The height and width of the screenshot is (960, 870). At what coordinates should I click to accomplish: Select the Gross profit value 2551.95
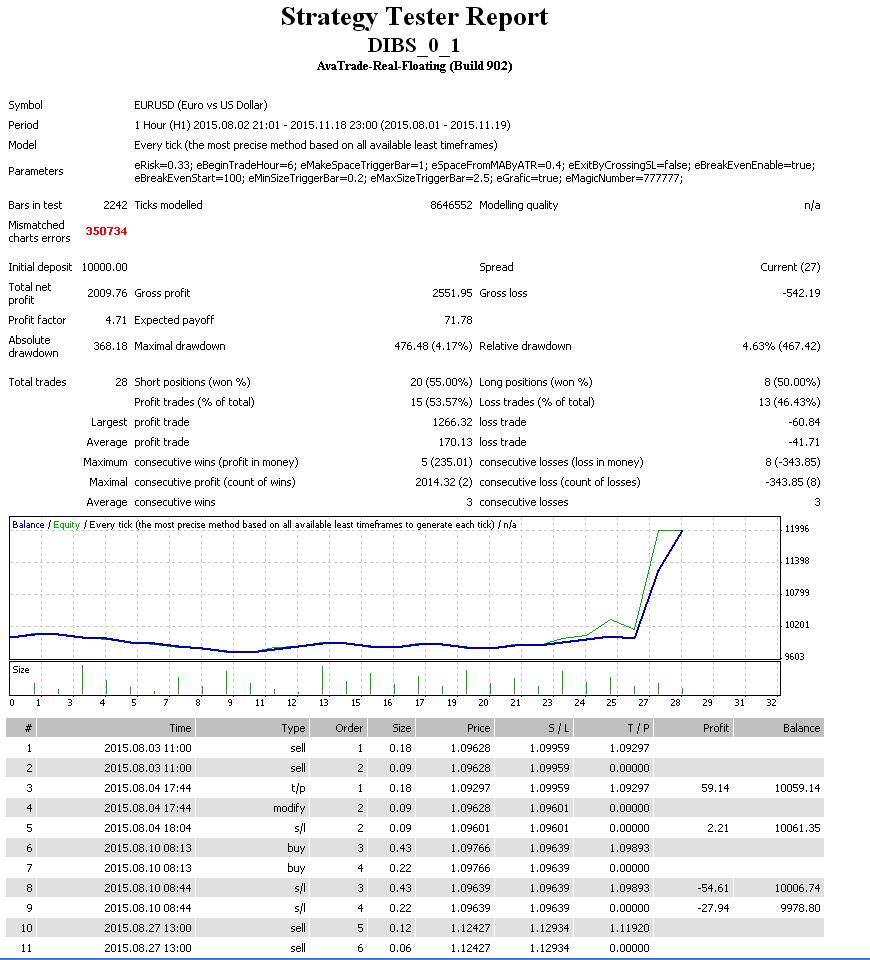(452, 293)
